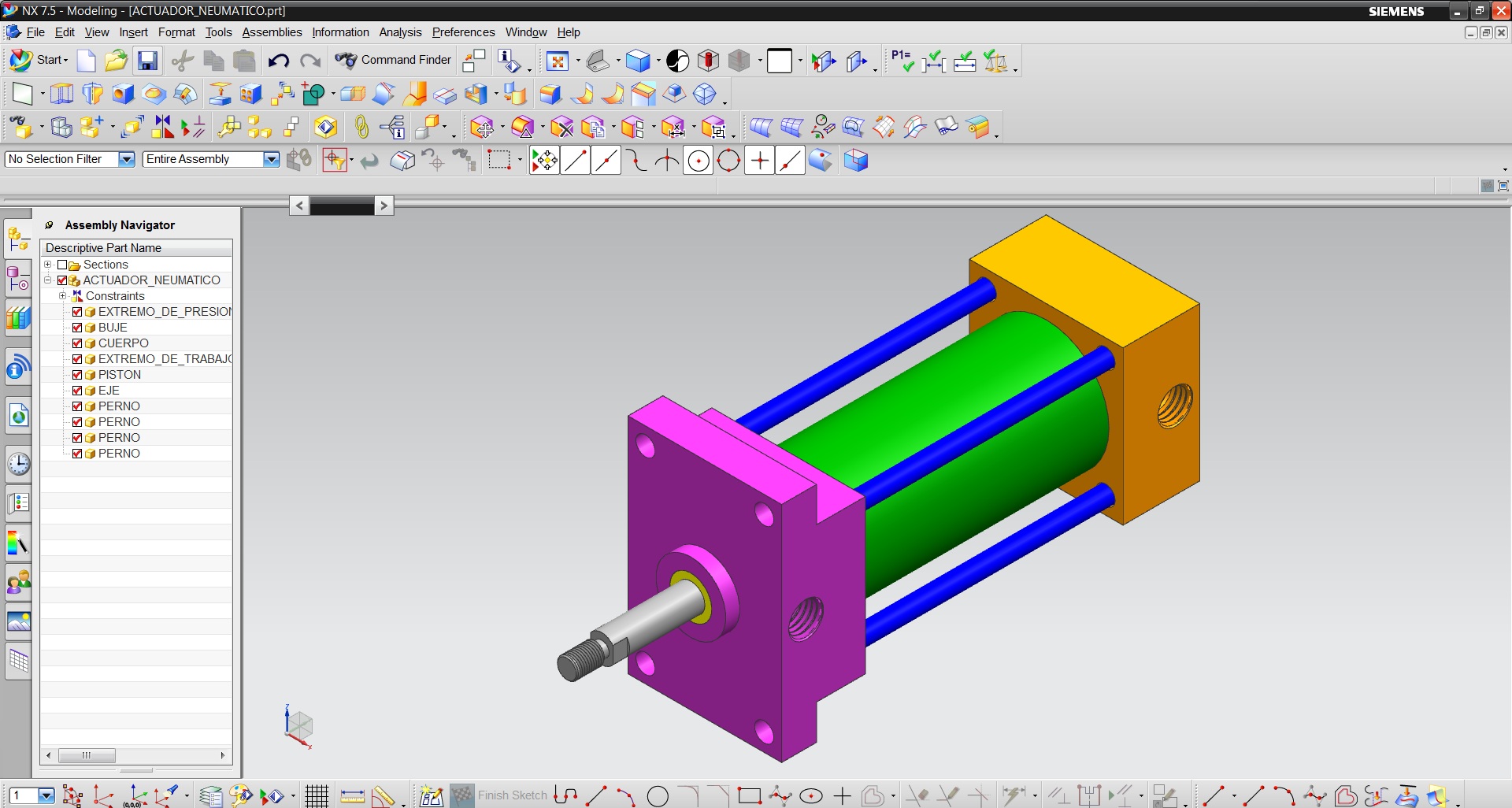The image size is (1512, 808).
Task: Click the Undo arrow icon
Action: [278, 61]
